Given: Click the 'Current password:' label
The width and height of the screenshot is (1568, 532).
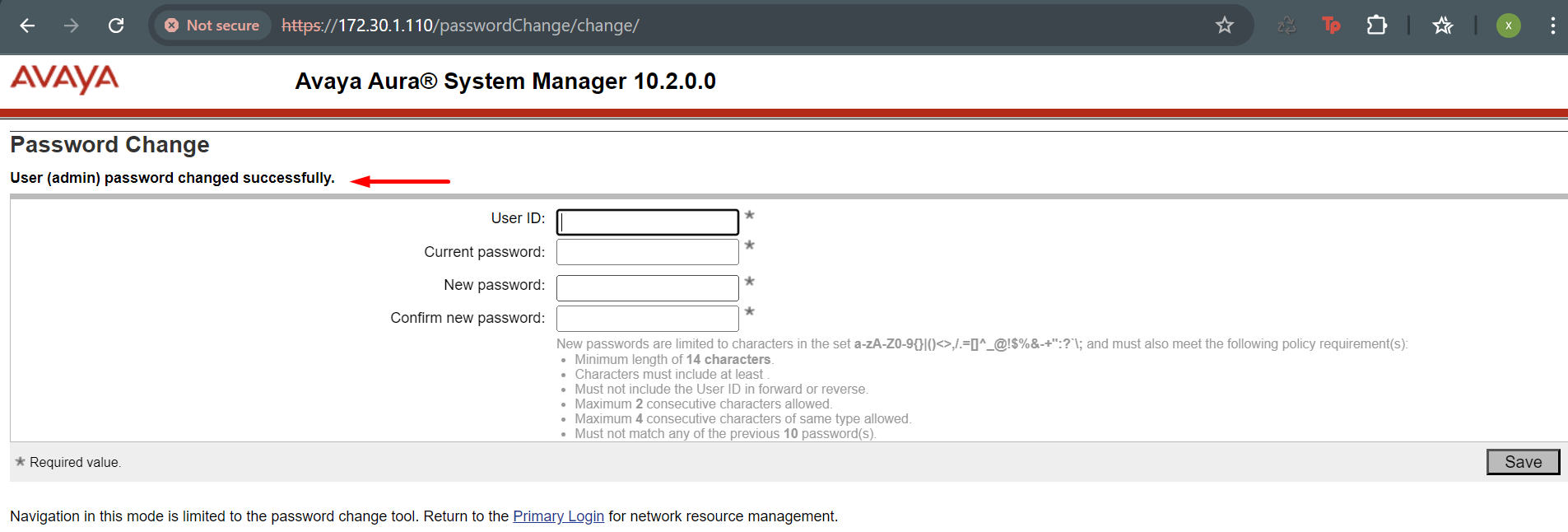Looking at the screenshot, I should coord(484,252).
